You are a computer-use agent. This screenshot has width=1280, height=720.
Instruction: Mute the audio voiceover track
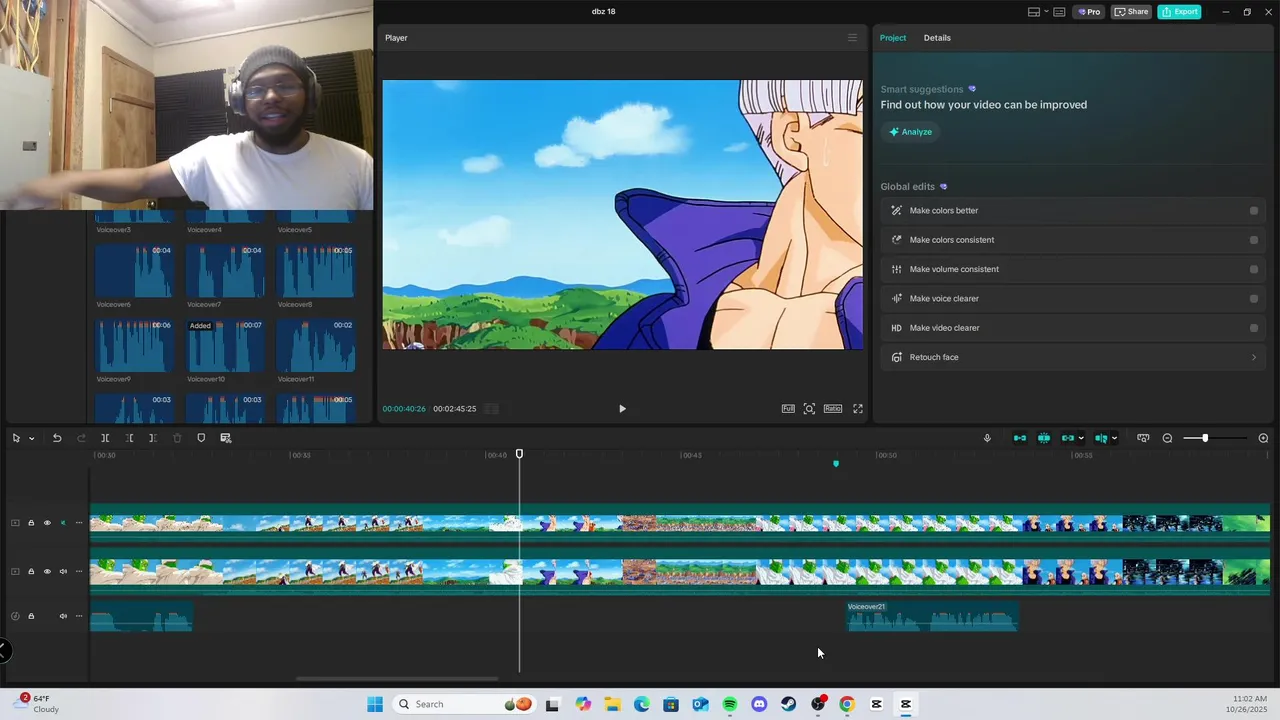click(x=63, y=616)
